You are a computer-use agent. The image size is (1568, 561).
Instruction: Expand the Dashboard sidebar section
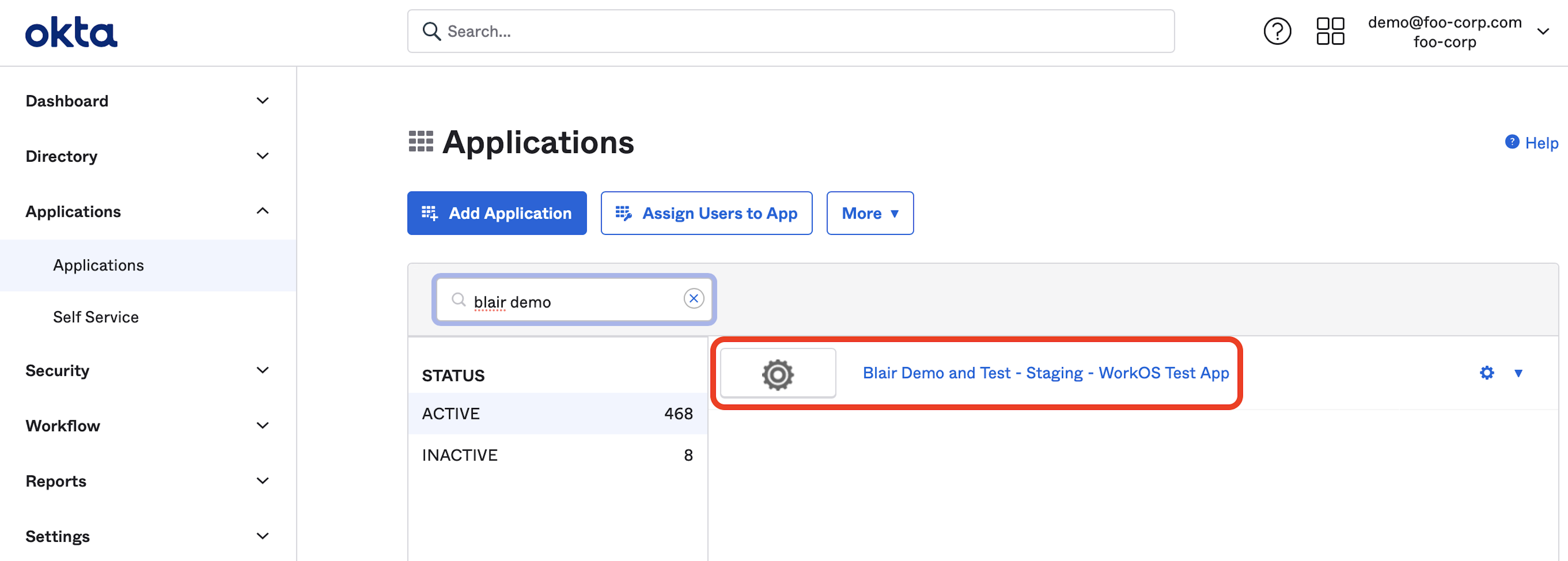[262, 101]
